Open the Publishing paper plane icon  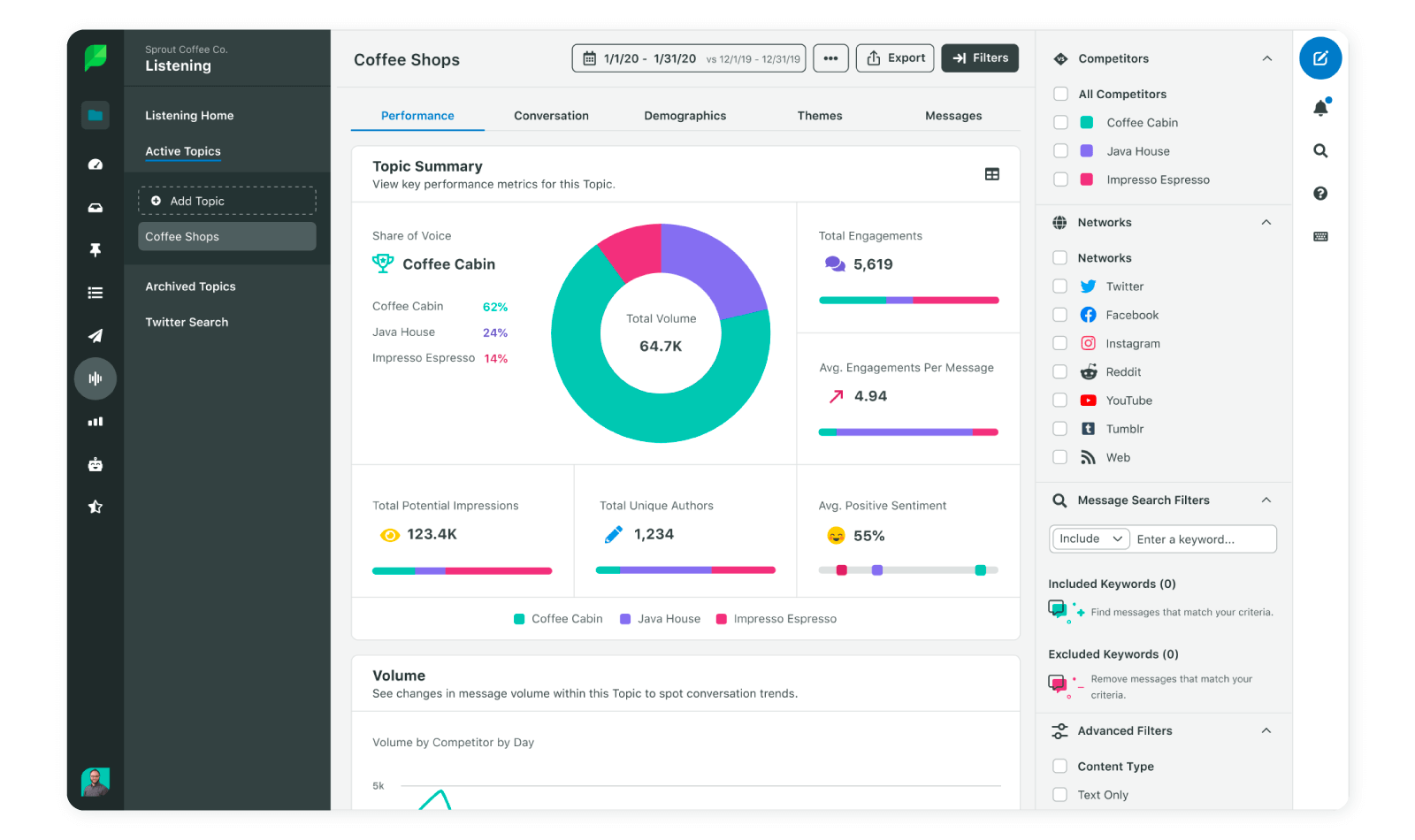(95, 335)
